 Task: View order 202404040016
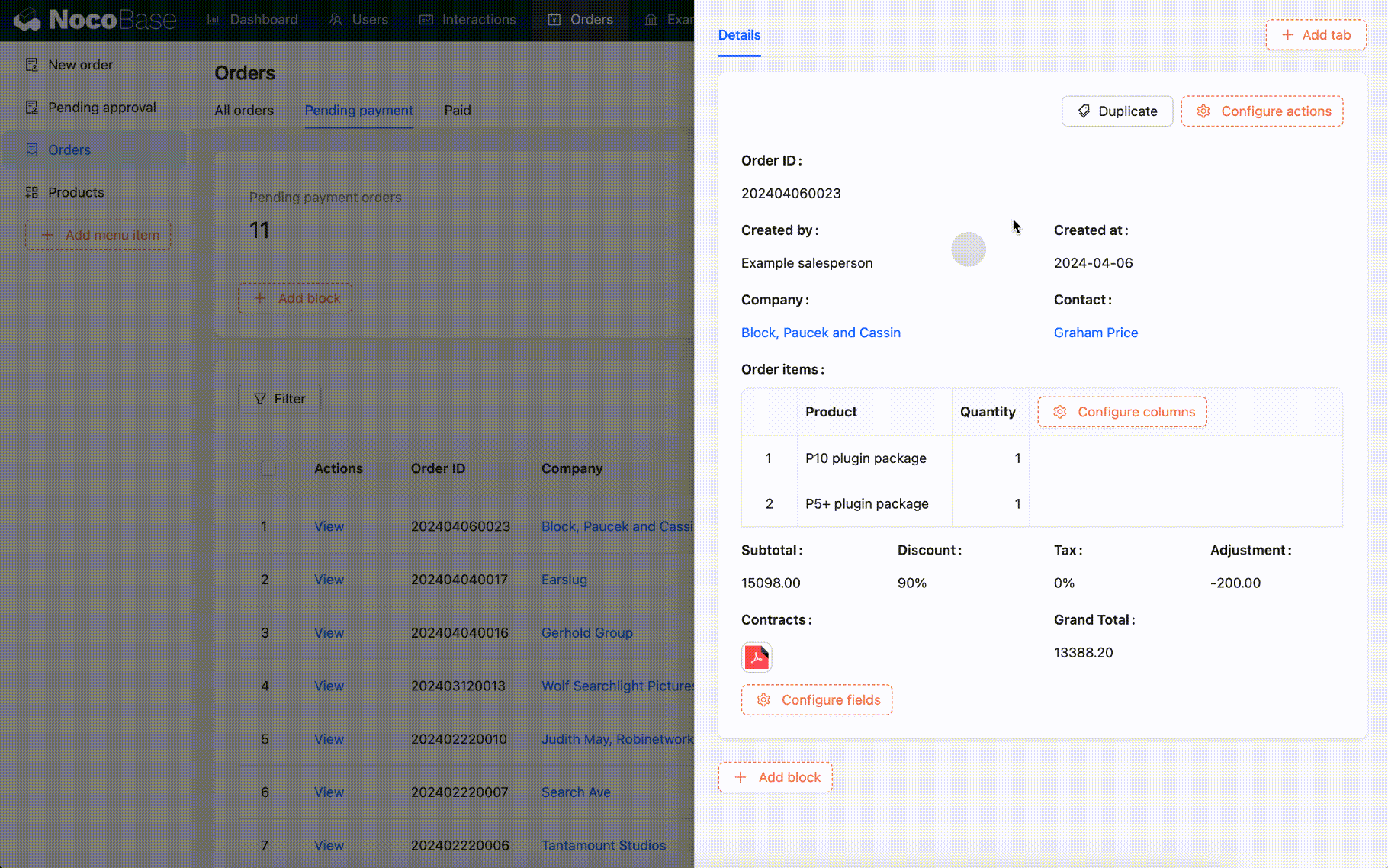click(329, 633)
